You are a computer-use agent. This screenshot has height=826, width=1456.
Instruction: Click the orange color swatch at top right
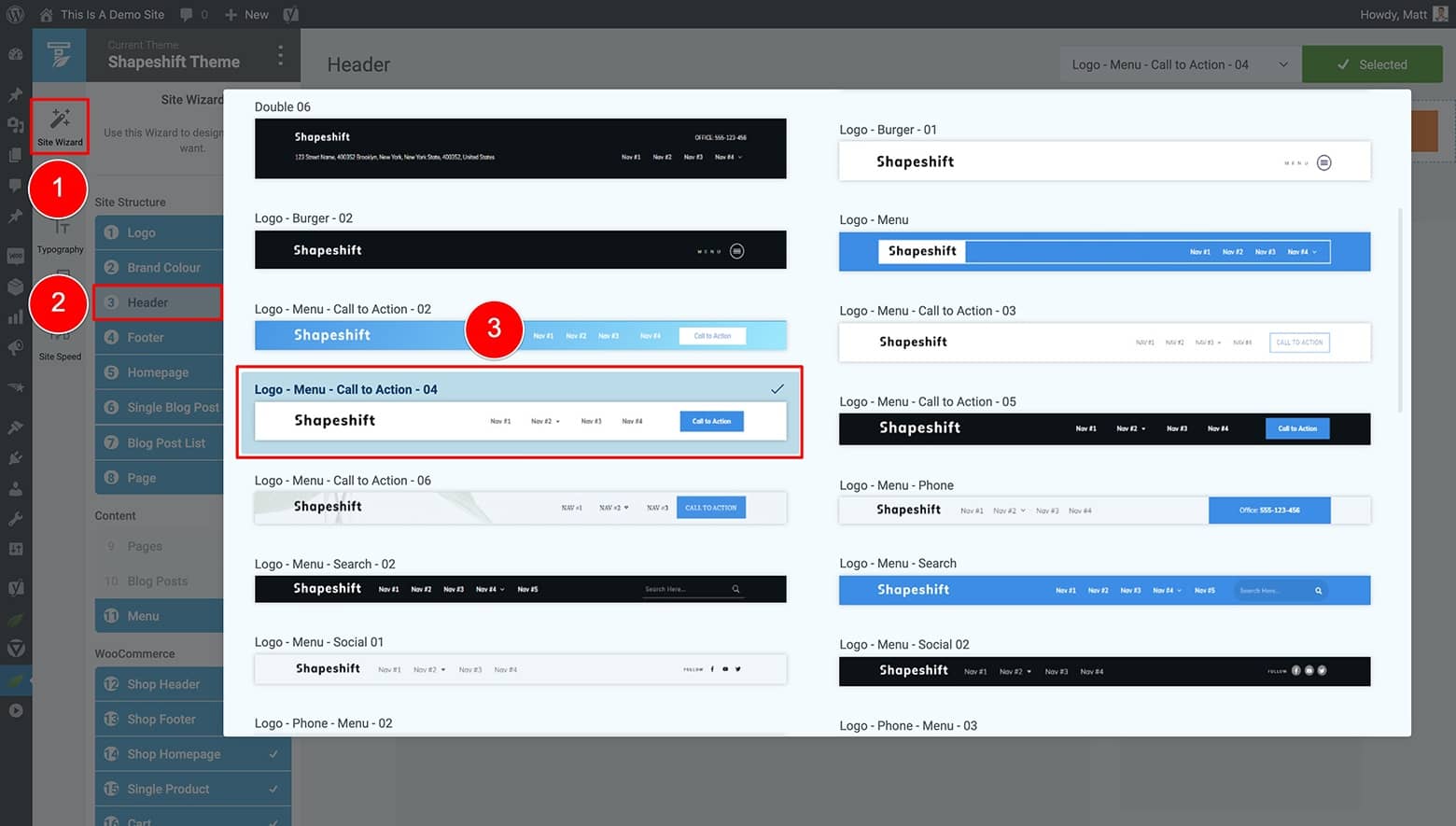1425,131
